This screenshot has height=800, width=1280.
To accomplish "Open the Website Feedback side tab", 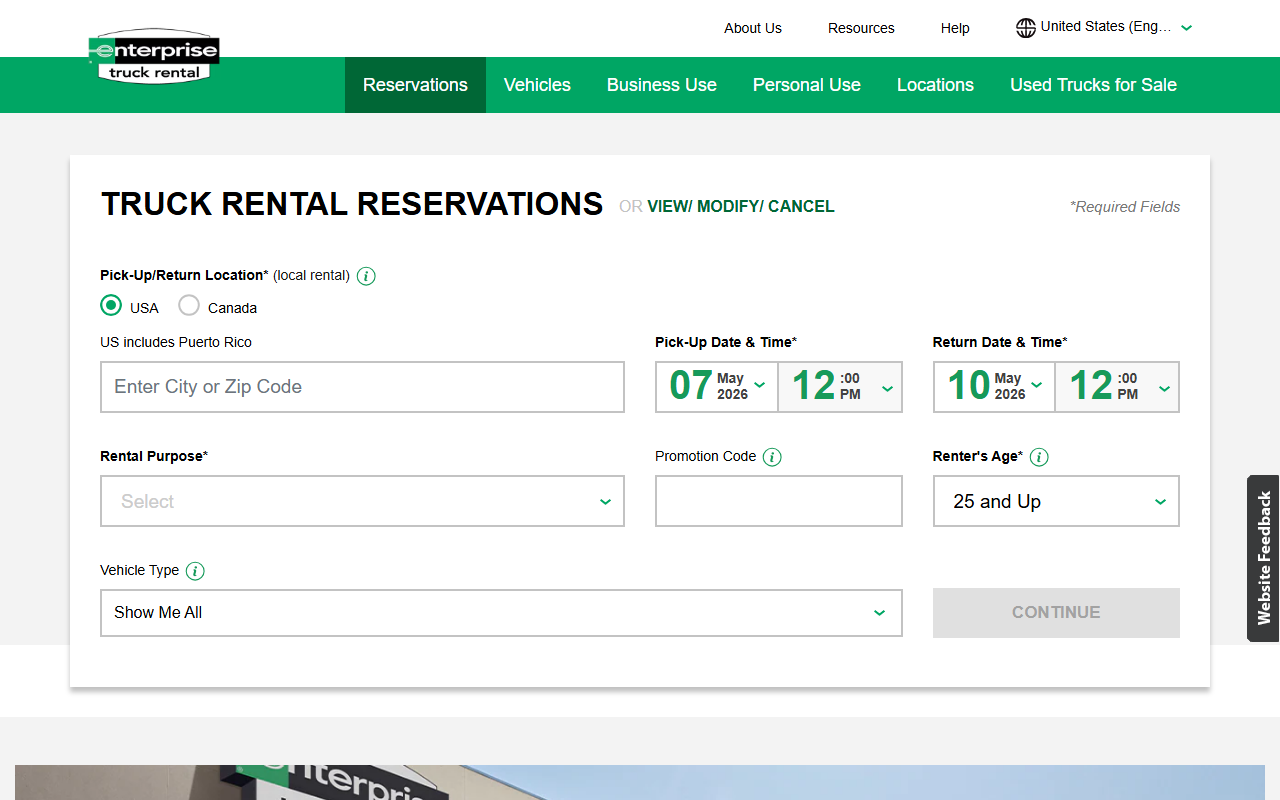I will (1263, 558).
